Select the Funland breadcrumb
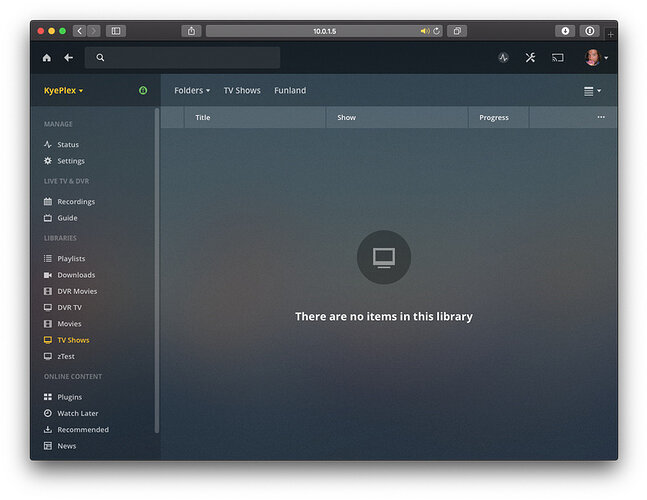647x500 pixels. (290, 90)
